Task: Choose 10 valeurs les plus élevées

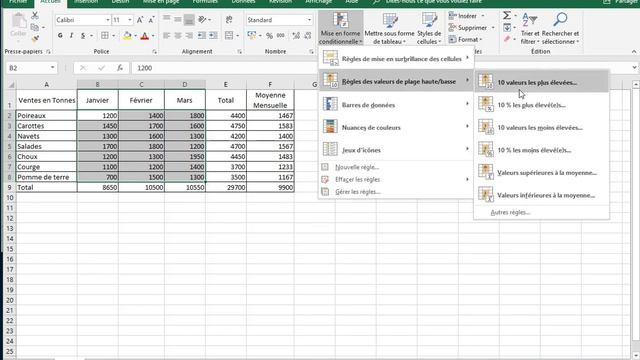Action: (541, 82)
